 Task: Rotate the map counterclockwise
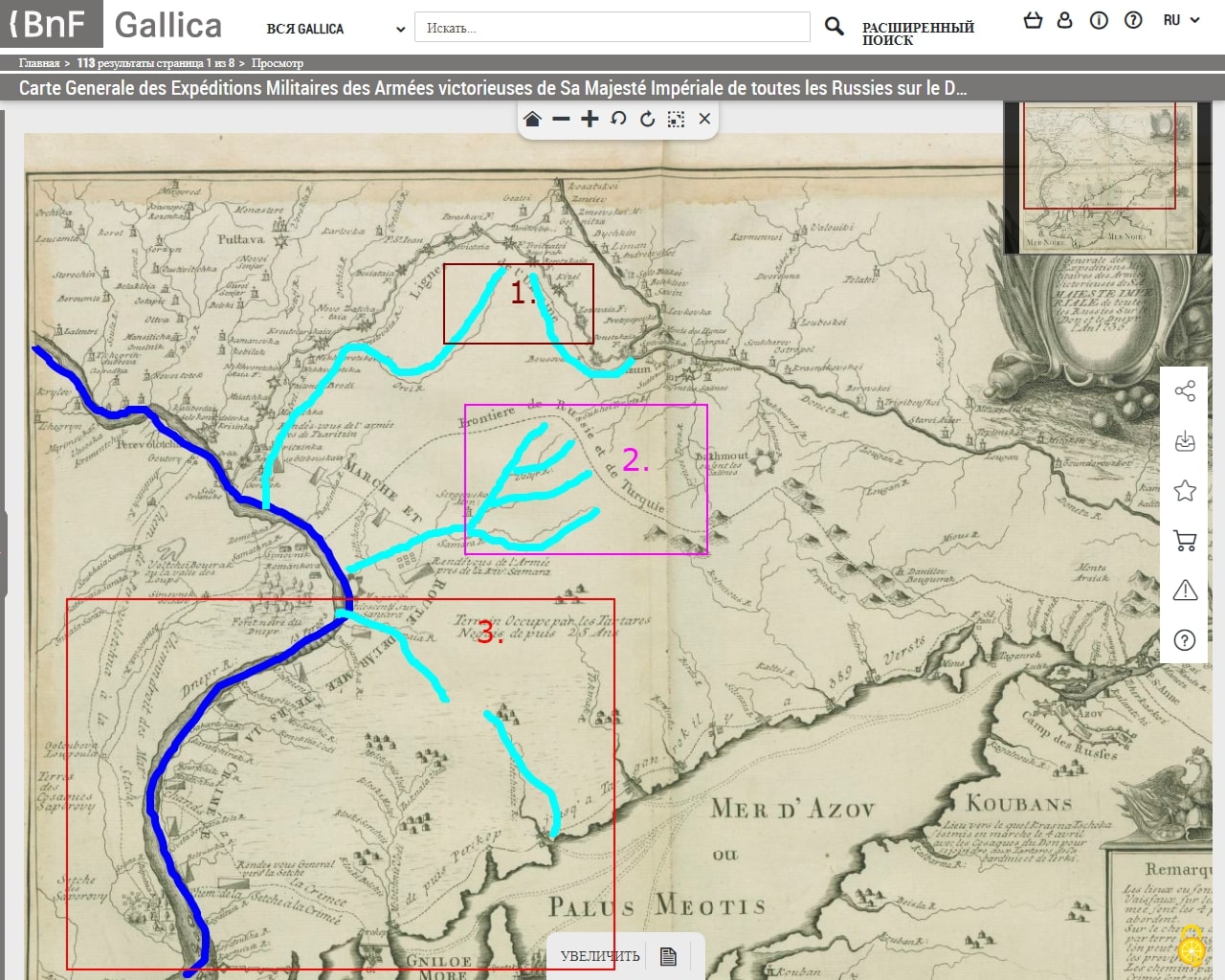pos(619,119)
